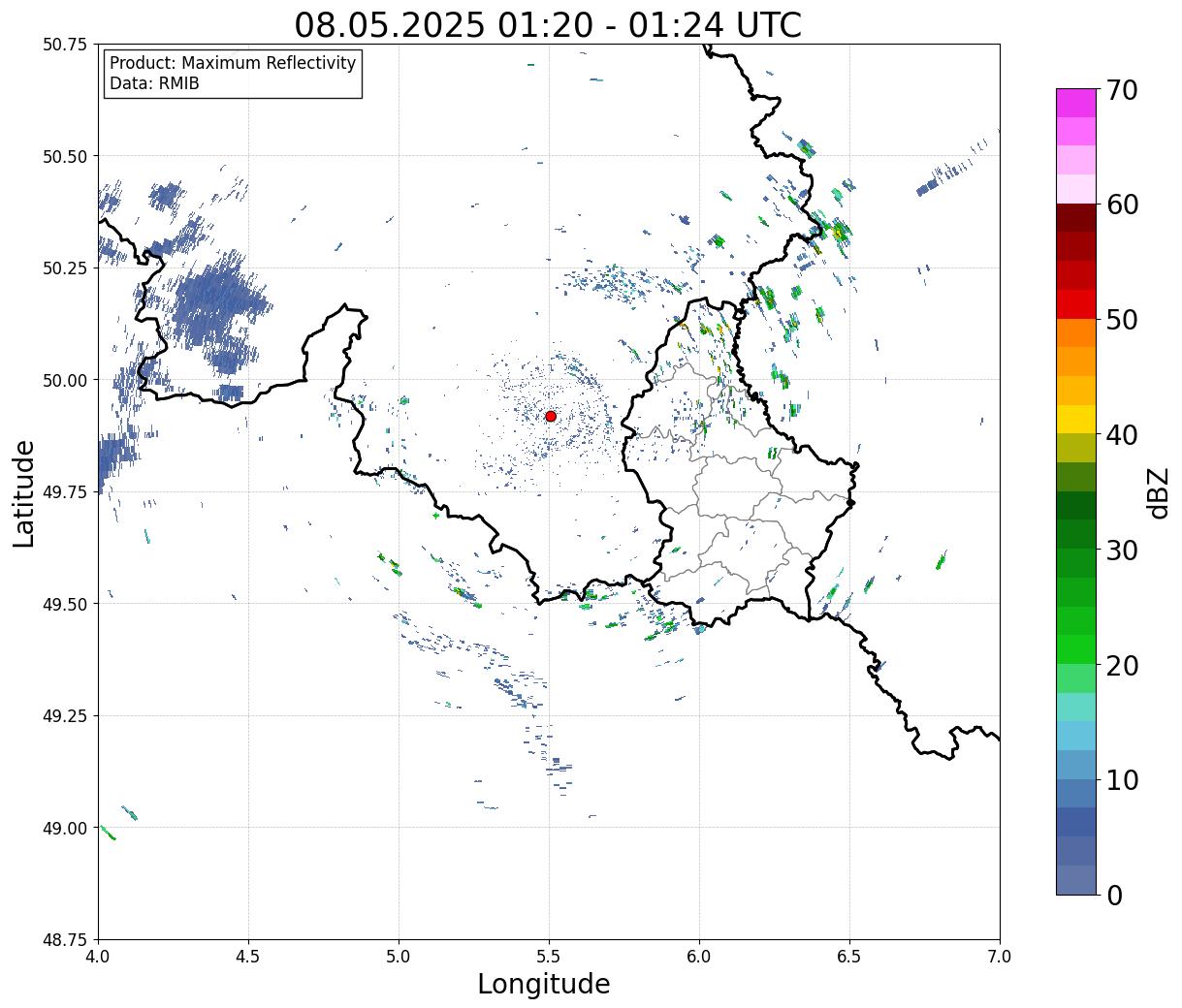Image resolution: width=1182 pixels, height=1008 pixels.
Task: Click the longitude tick label 4.0
Action: tap(98, 956)
